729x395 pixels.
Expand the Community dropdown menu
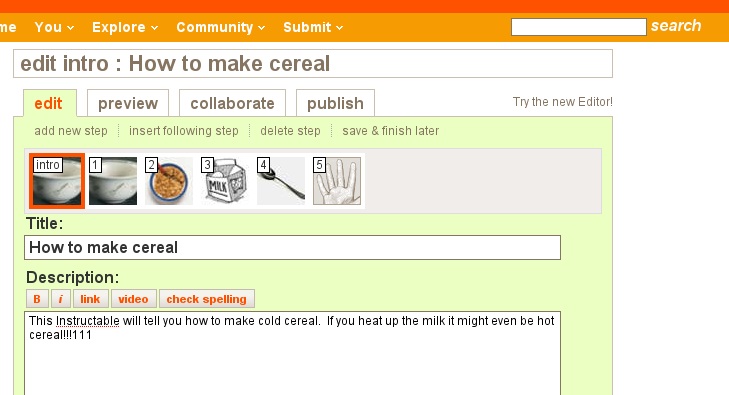220,27
